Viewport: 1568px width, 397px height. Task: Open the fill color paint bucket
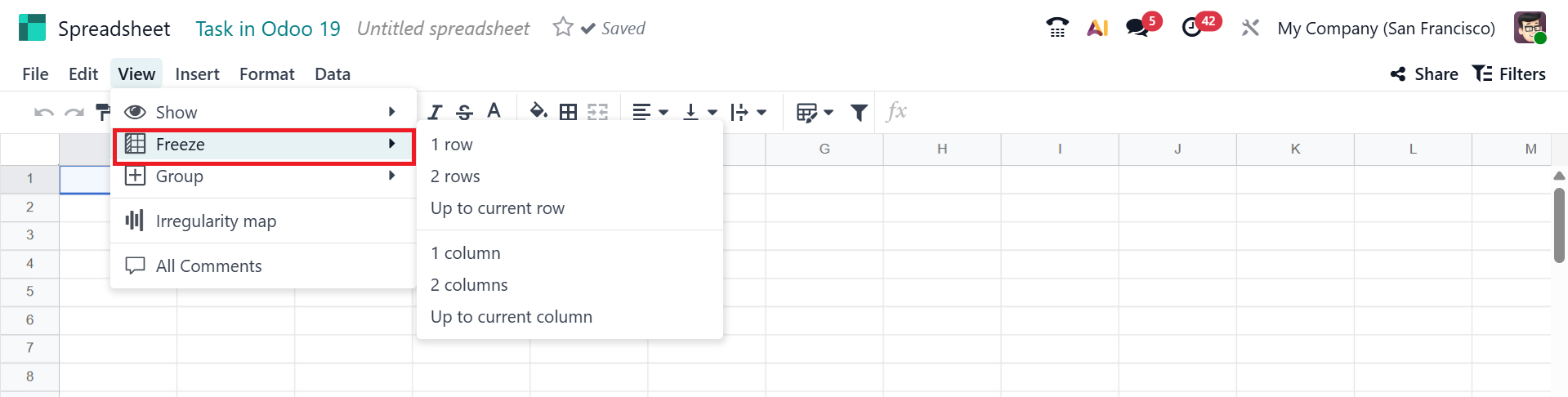(x=538, y=111)
